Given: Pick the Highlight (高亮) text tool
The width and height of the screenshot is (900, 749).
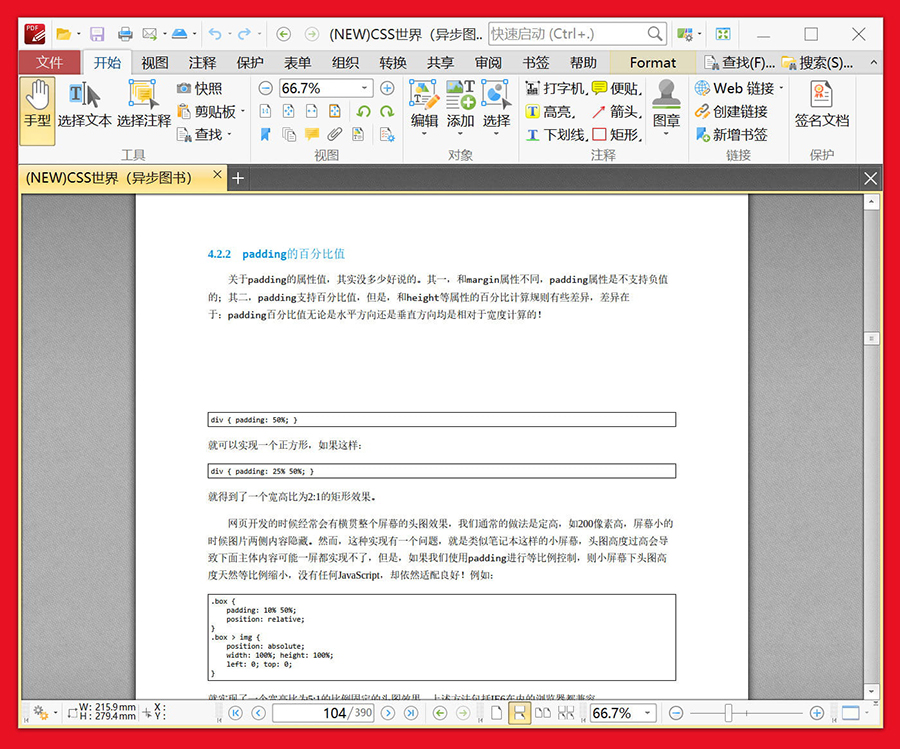Looking at the screenshot, I should point(549,111).
